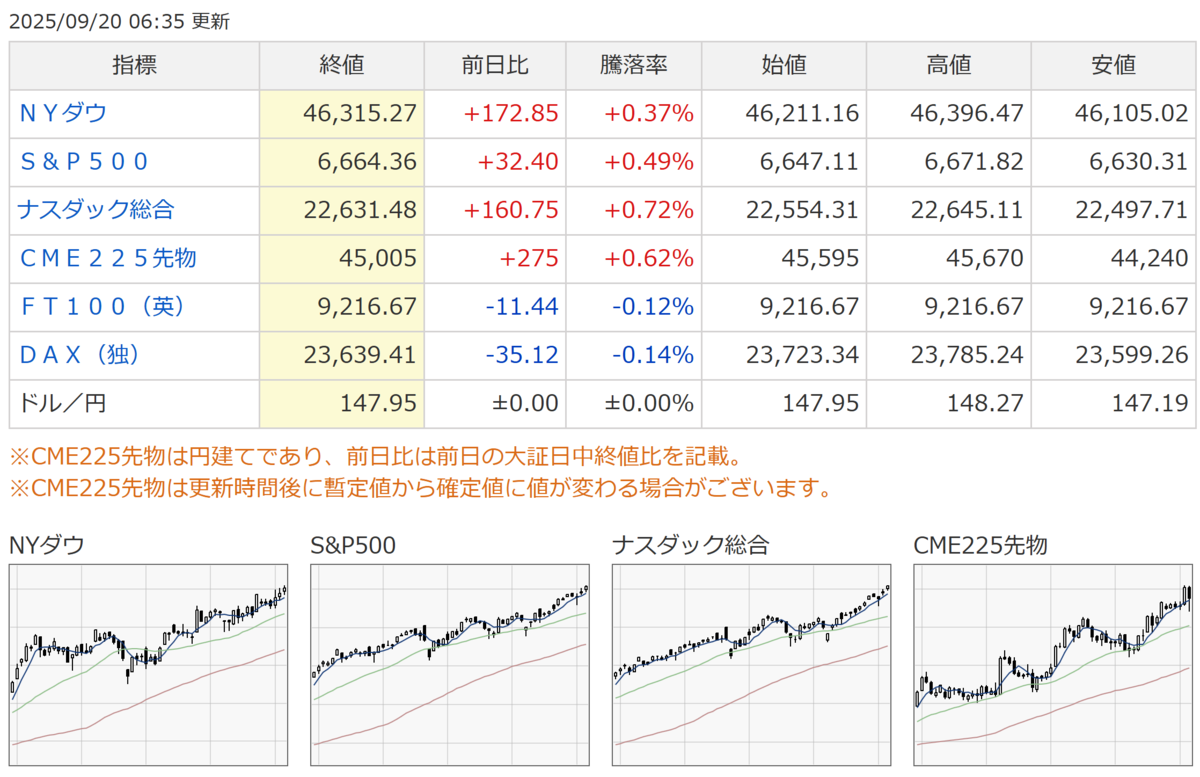This screenshot has height=777, width=1200.
Task: Open the CME225先物 link
Action: pyautogui.click(x=107, y=258)
